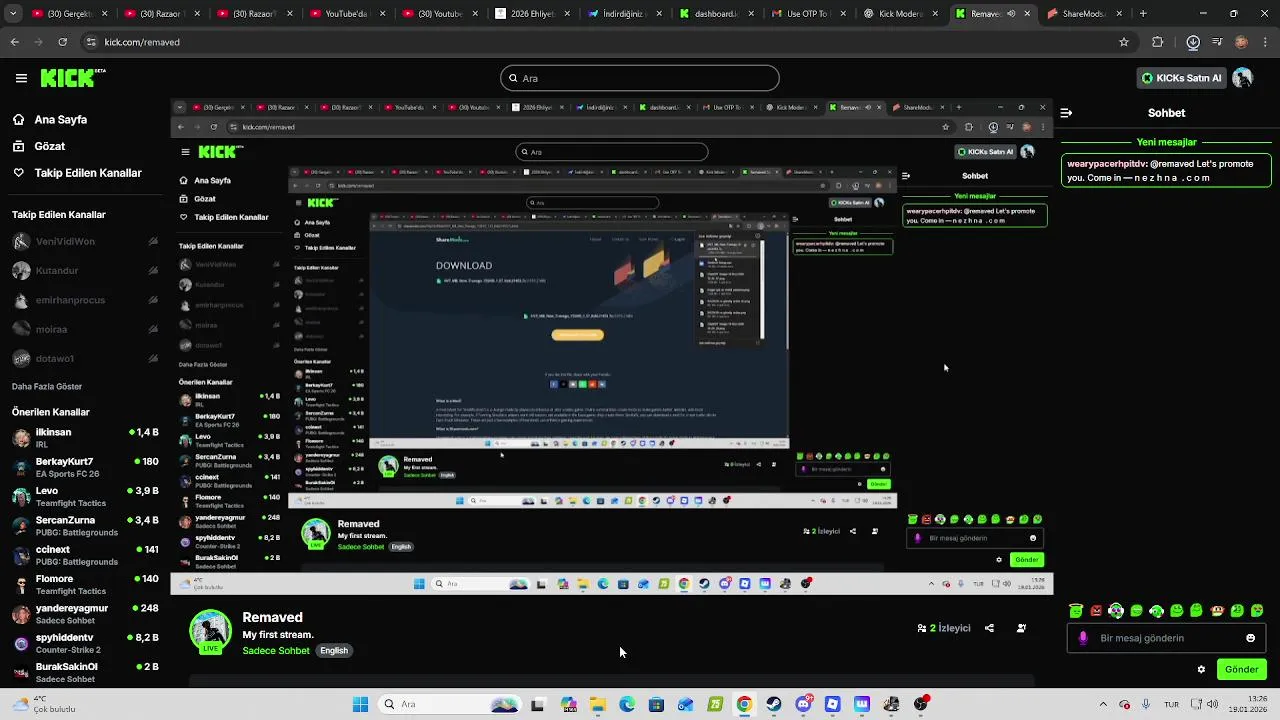The image size is (1280, 720).
Task: Click the Ara search box on Kick
Action: pyautogui.click(x=640, y=78)
